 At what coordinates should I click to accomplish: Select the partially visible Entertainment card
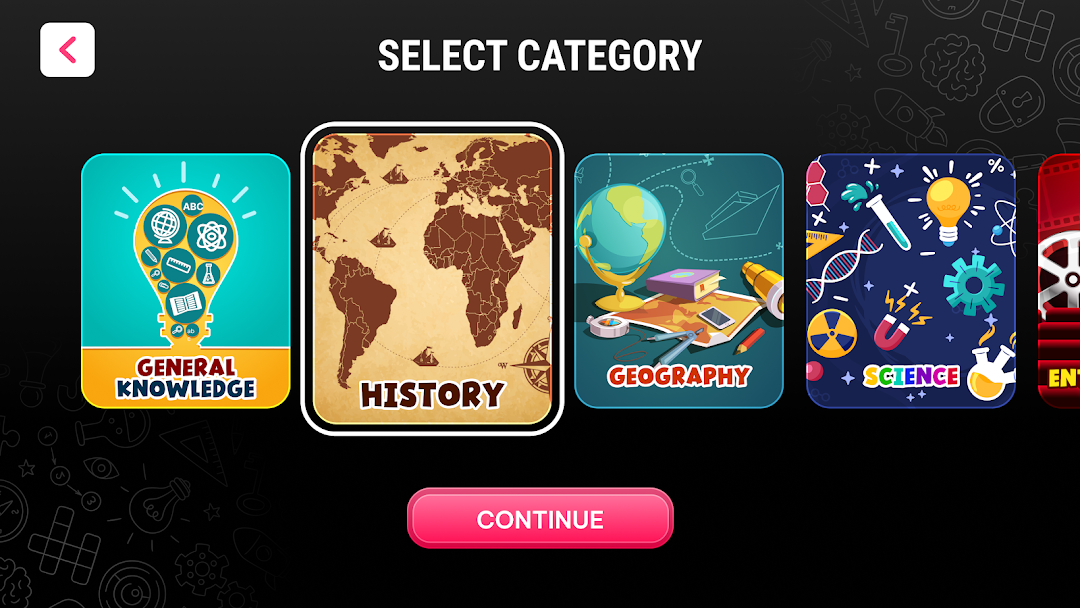pos(1059,281)
